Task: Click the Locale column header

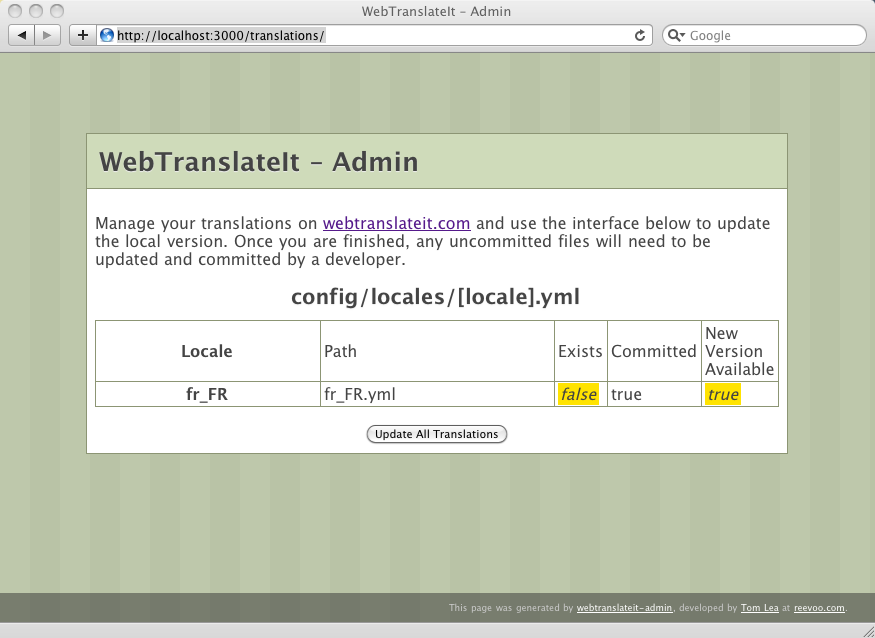Action: (x=207, y=351)
